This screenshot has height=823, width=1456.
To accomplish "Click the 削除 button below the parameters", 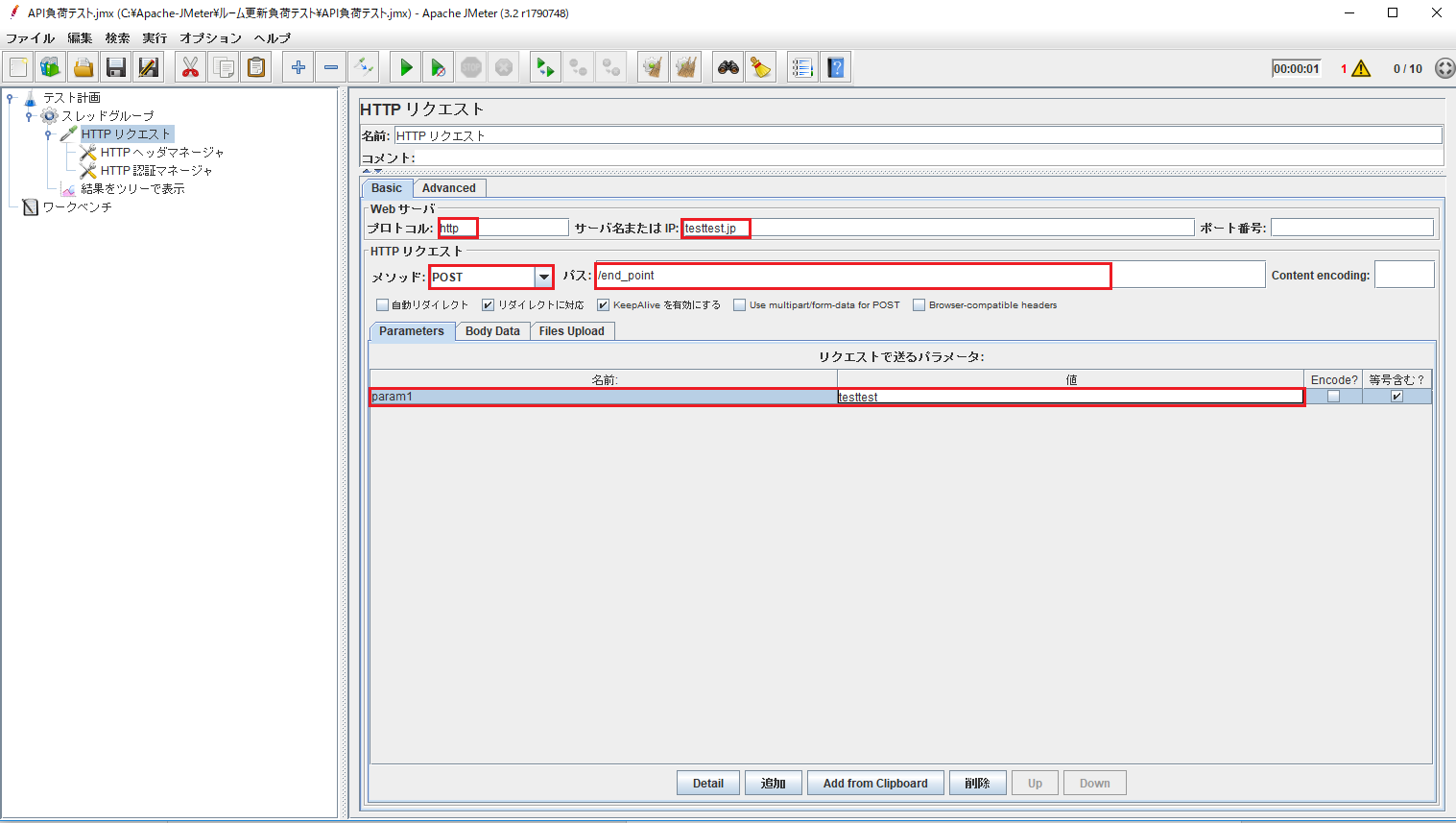I will (977, 783).
